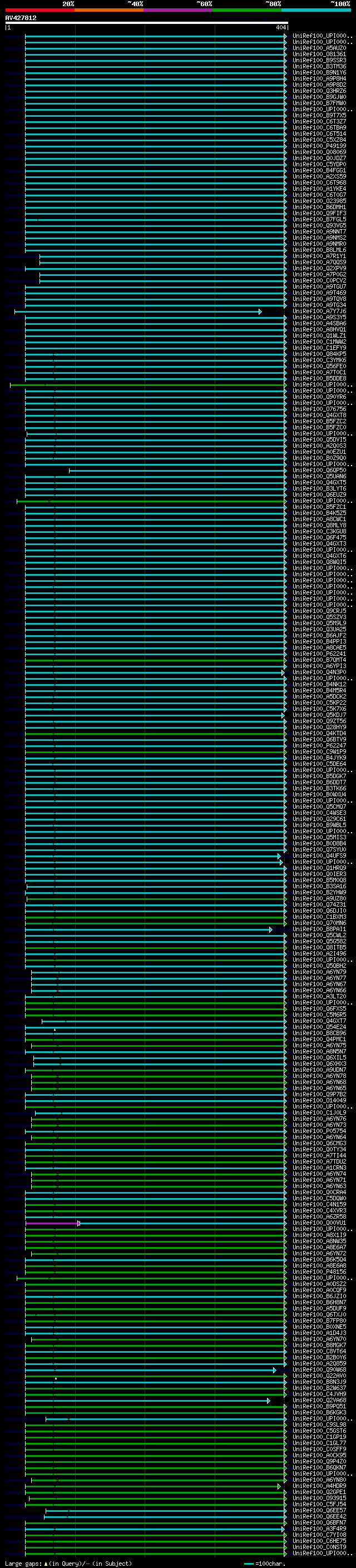Screen dimensions: 356x1568
Task: Select the UniRef100_Q08069 label
Action: click(319, 152)
